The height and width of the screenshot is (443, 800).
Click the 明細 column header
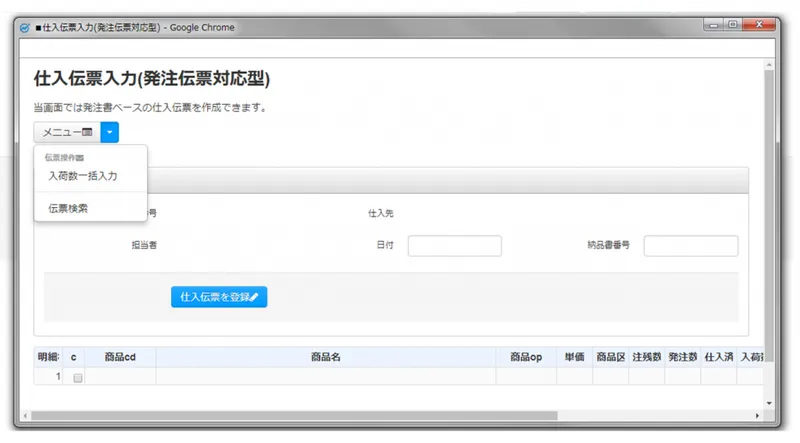(48, 357)
